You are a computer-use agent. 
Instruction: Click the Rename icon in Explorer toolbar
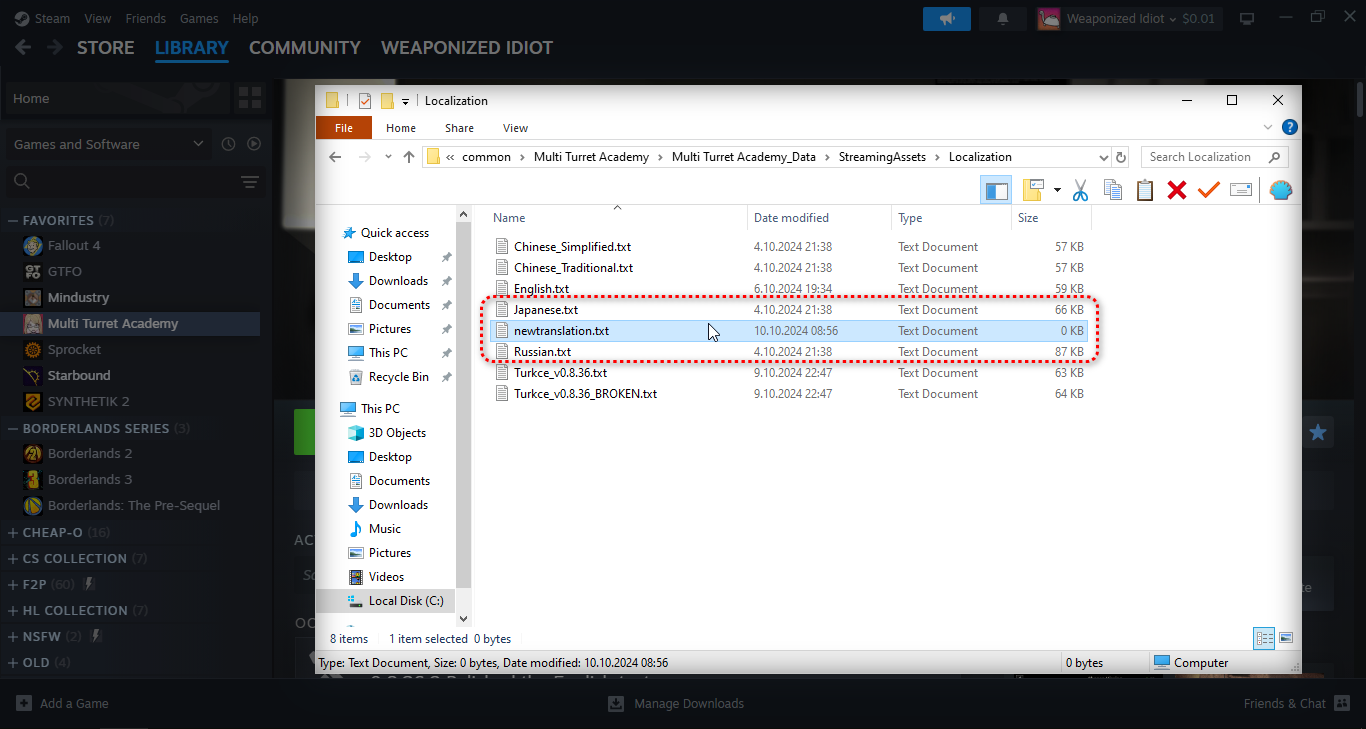point(1241,190)
